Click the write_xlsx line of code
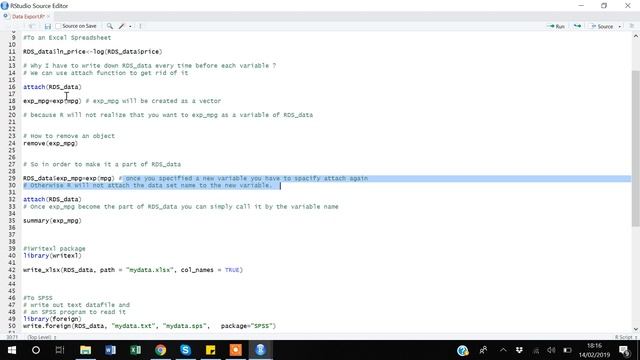The height and width of the screenshot is (360, 640). click(x=133, y=270)
